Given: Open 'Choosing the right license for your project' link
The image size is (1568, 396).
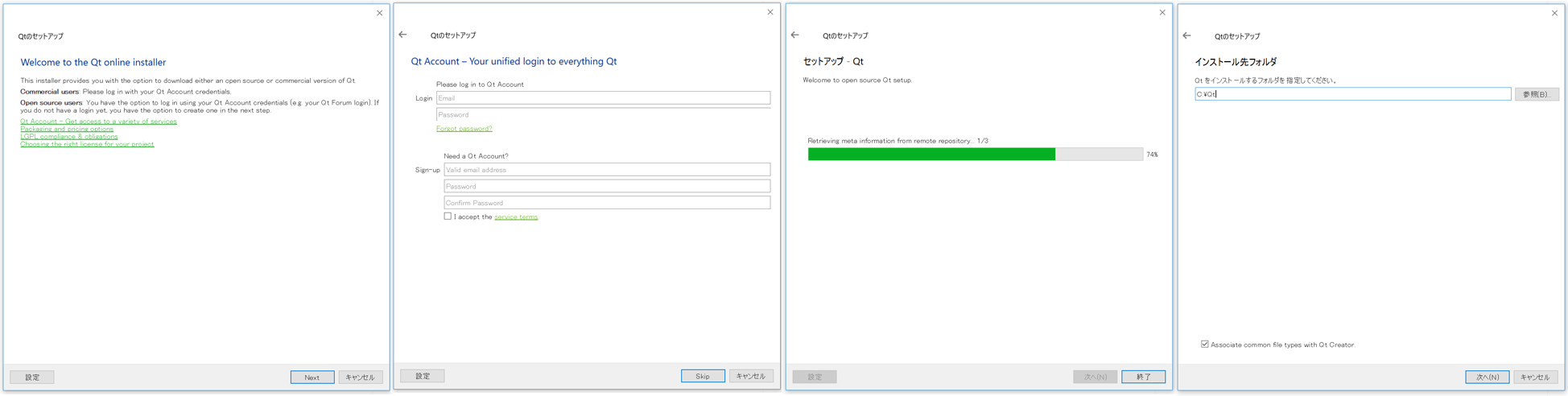Looking at the screenshot, I should point(87,144).
